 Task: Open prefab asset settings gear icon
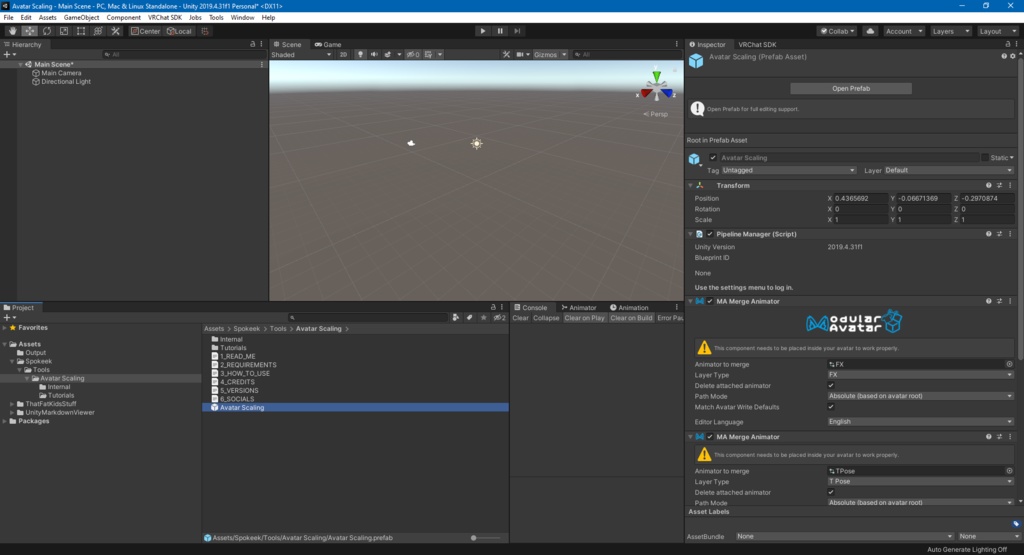point(1013,56)
